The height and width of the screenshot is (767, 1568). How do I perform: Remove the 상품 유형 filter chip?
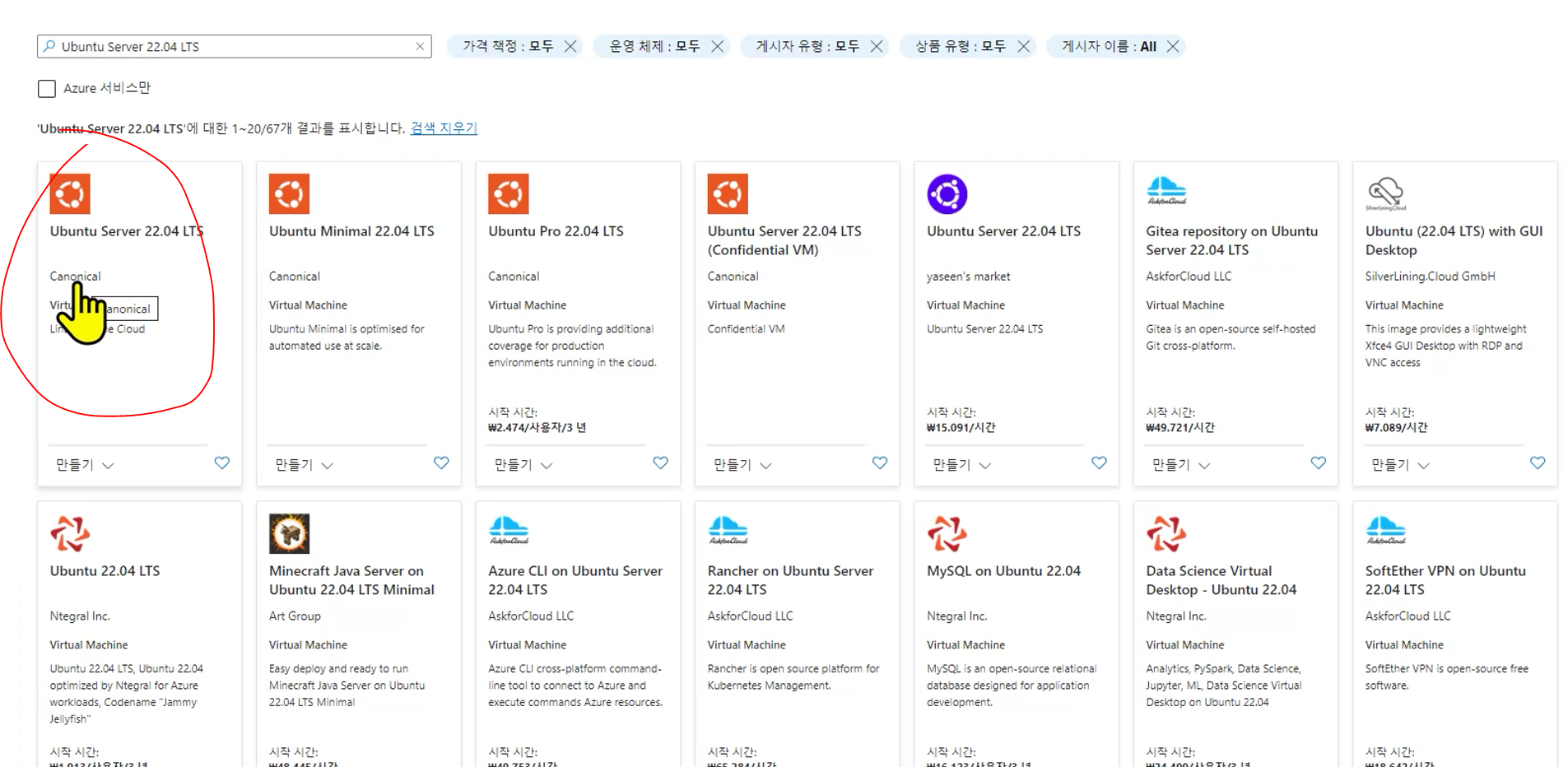tap(1024, 46)
